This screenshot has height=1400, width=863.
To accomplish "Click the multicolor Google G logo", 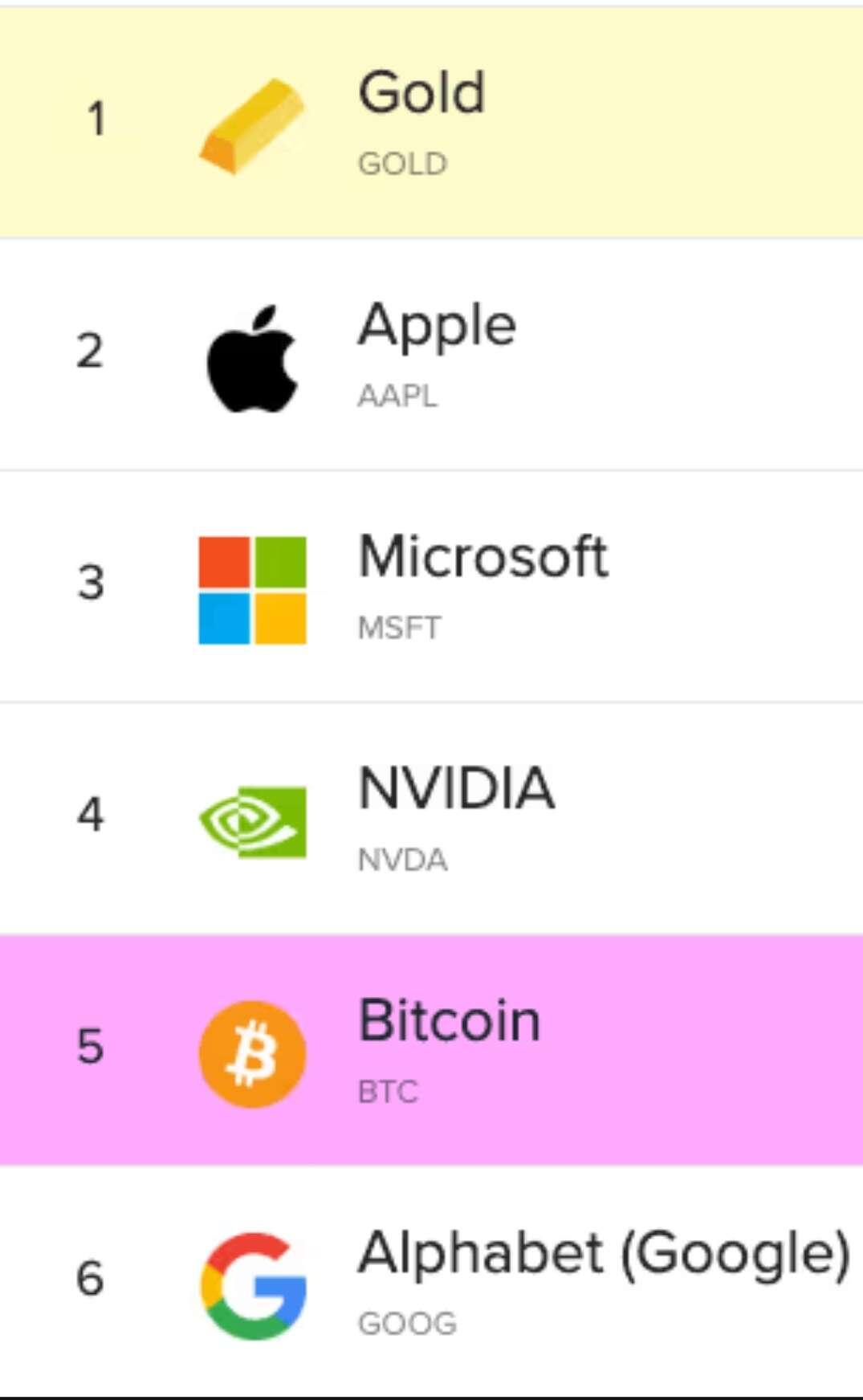I will tap(252, 1286).
